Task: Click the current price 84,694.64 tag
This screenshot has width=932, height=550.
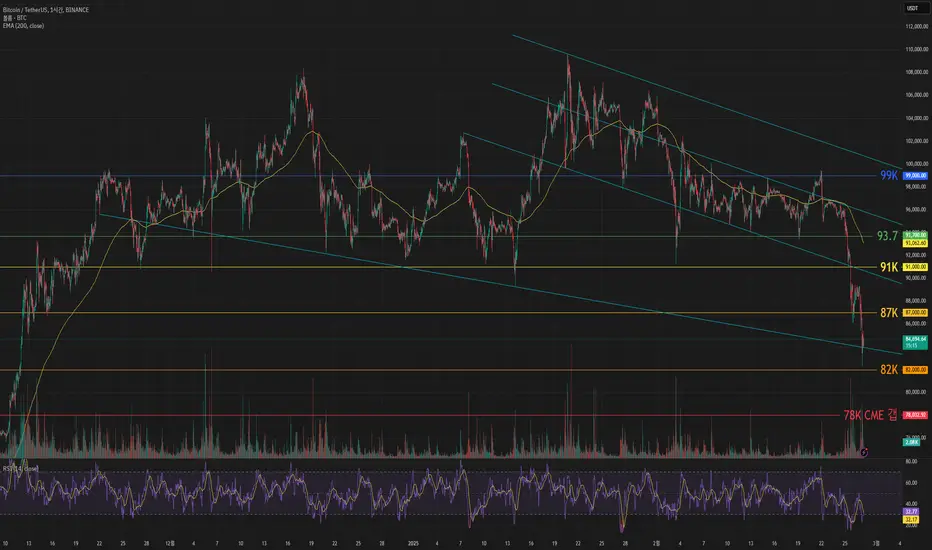Action: pyautogui.click(x=915, y=342)
